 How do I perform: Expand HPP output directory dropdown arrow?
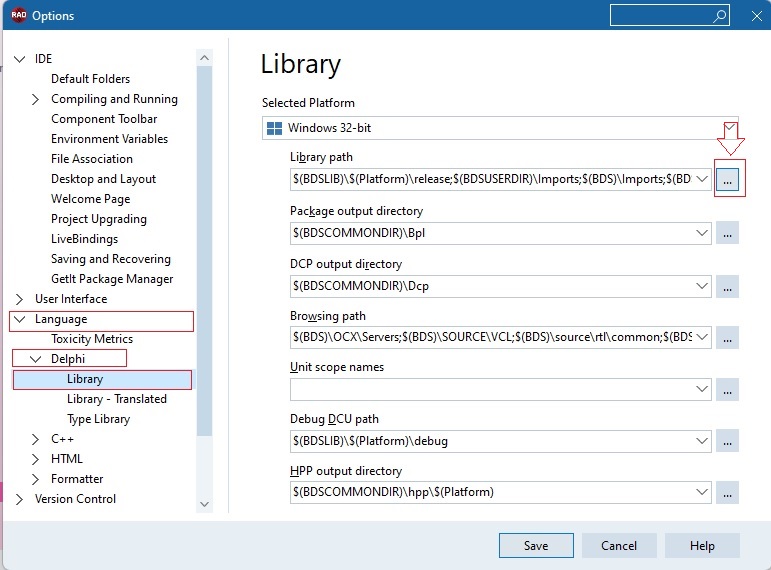[702, 492]
